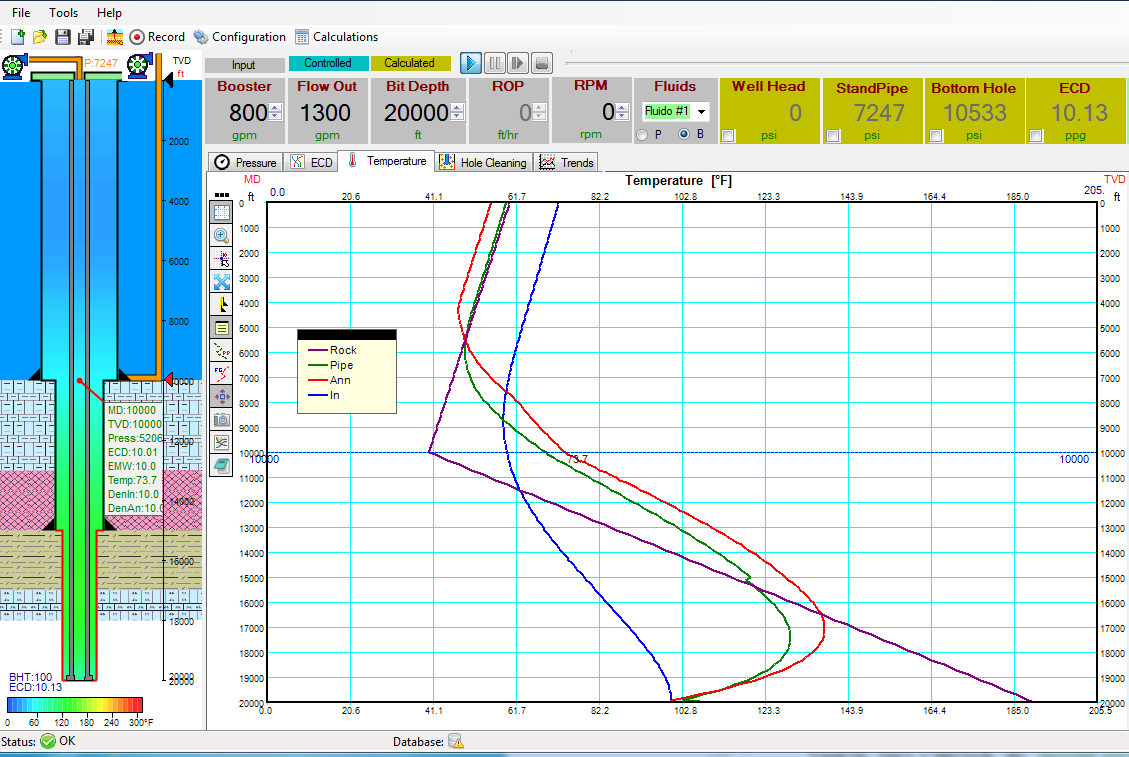The width and height of the screenshot is (1129, 757).
Task: Click the save disk icon
Action: (x=62, y=37)
